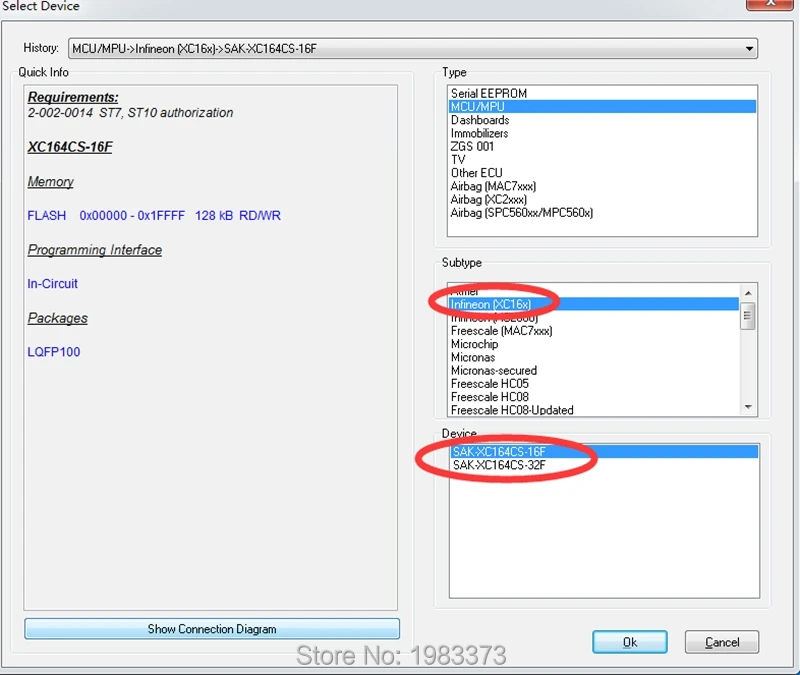Open the History dropdown arrow

coord(748,49)
